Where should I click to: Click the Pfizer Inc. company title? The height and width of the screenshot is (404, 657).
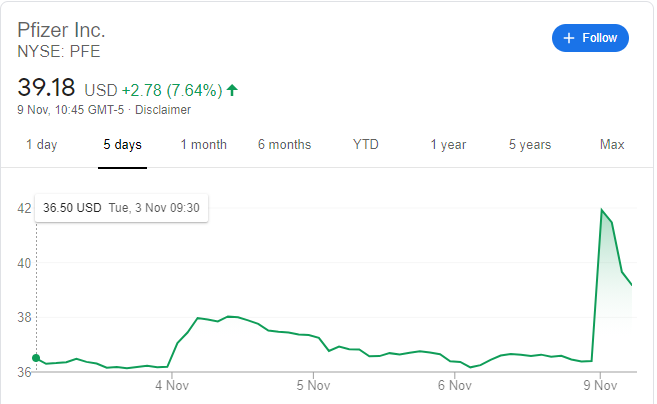click(61, 30)
